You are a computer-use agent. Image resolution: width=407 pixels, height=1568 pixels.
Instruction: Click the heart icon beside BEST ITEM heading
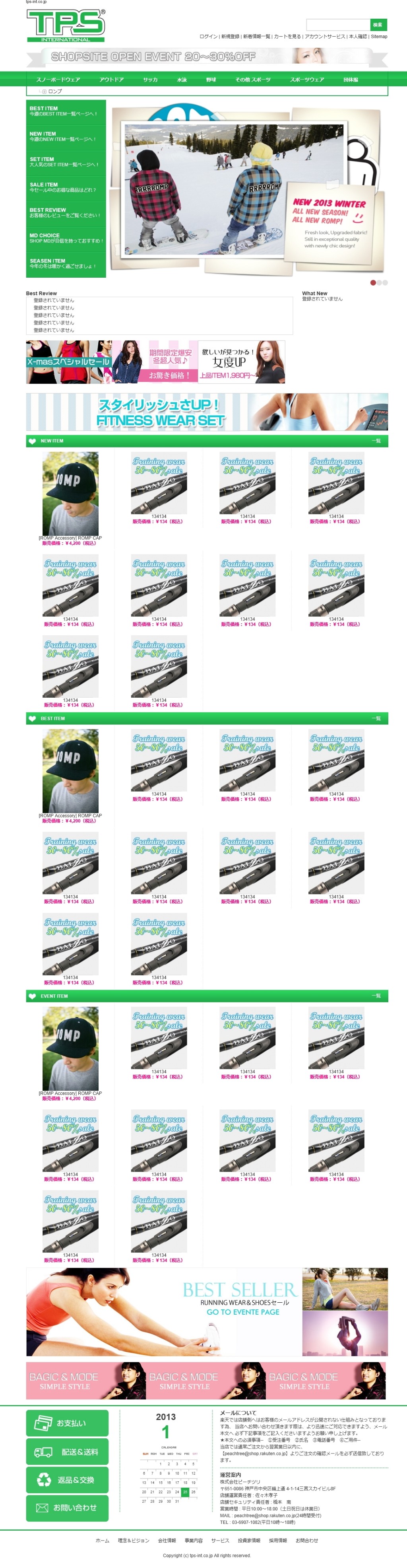click(x=32, y=718)
